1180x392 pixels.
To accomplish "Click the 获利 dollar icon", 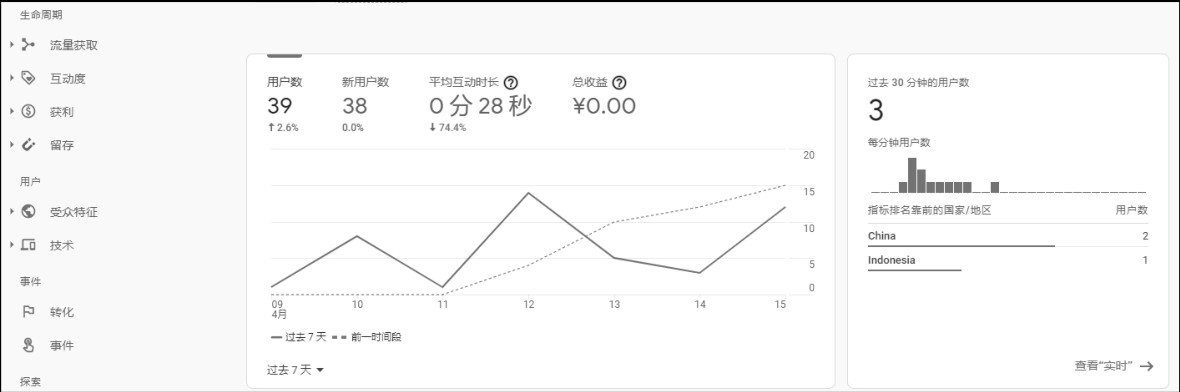I will [29, 111].
